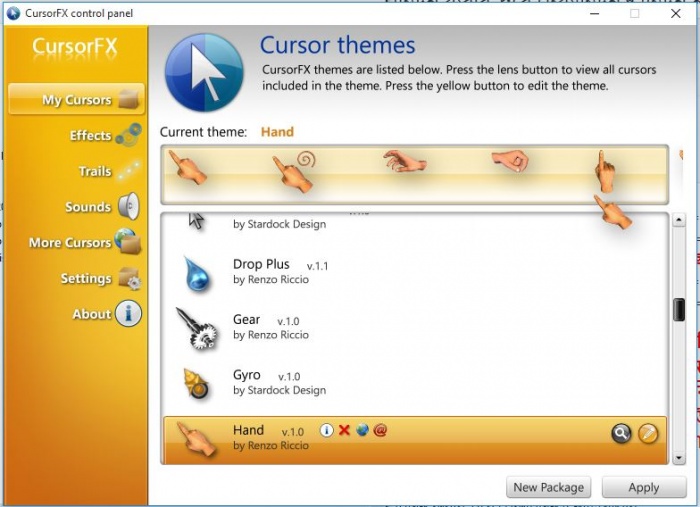Viewport: 700px width, 507px height.
Task: Click the open grabbing hand preview cursor
Action: (x=405, y=162)
